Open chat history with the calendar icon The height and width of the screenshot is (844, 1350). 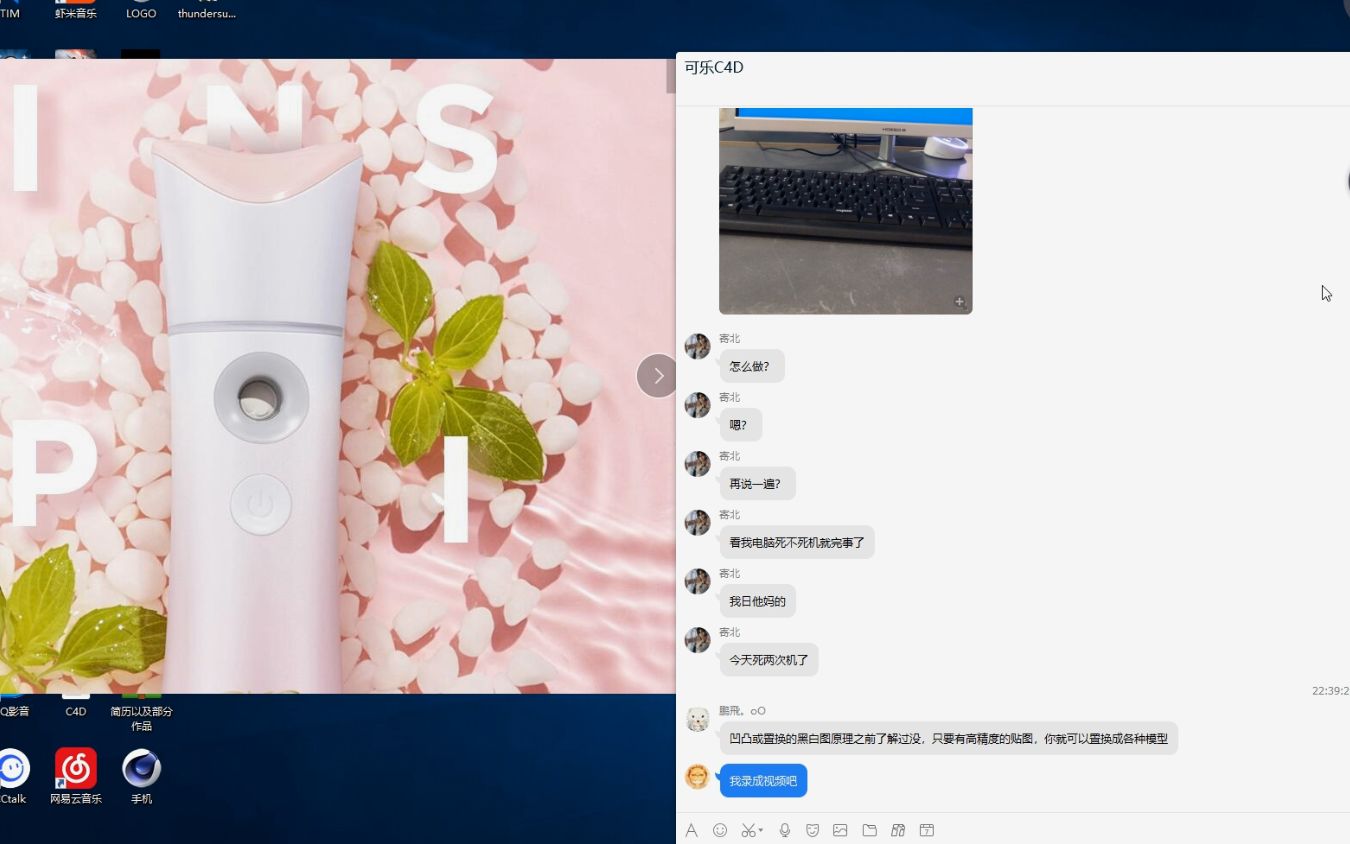click(x=926, y=830)
